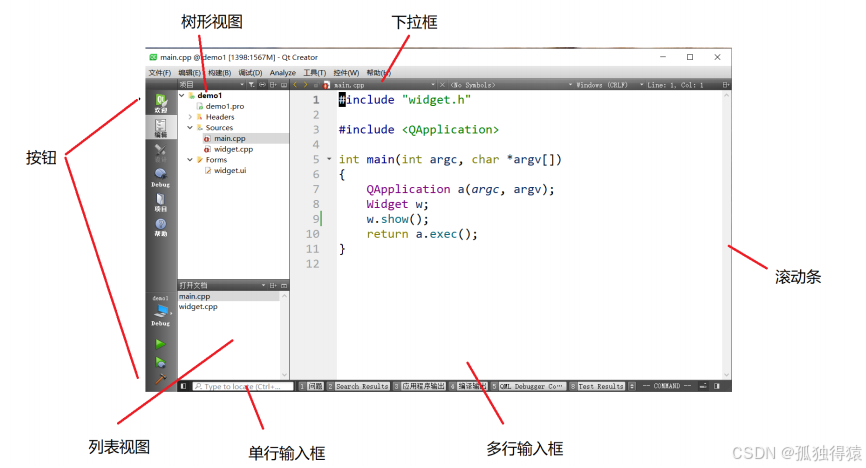Close the main.cpp document with X
This screenshot has height=468, width=866.
(x=442, y=85)
